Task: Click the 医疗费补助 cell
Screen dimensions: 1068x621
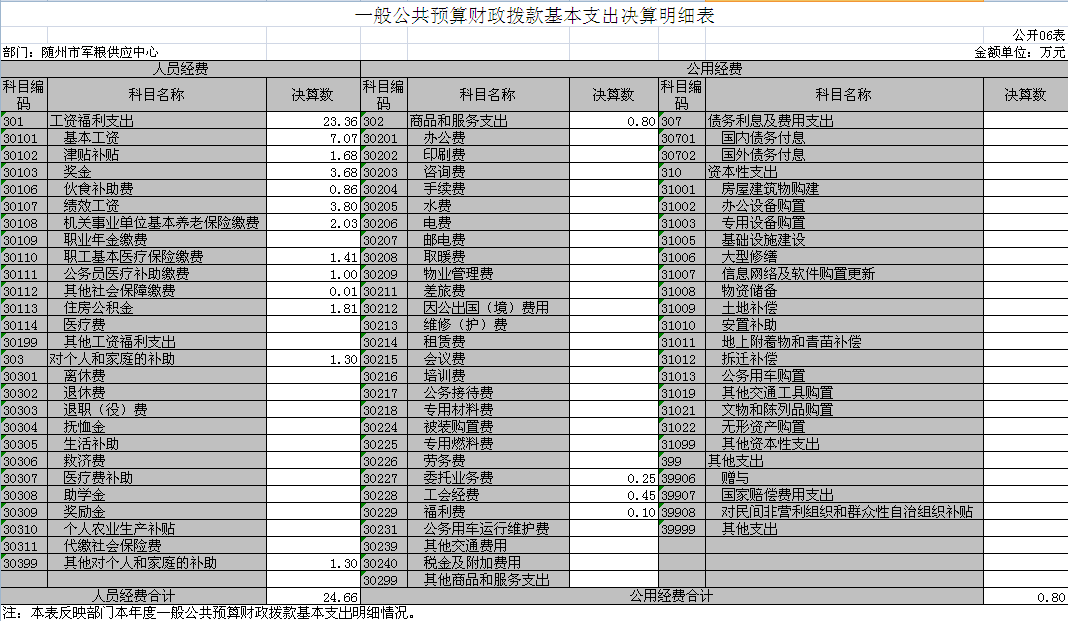Action: click(157, 479)
